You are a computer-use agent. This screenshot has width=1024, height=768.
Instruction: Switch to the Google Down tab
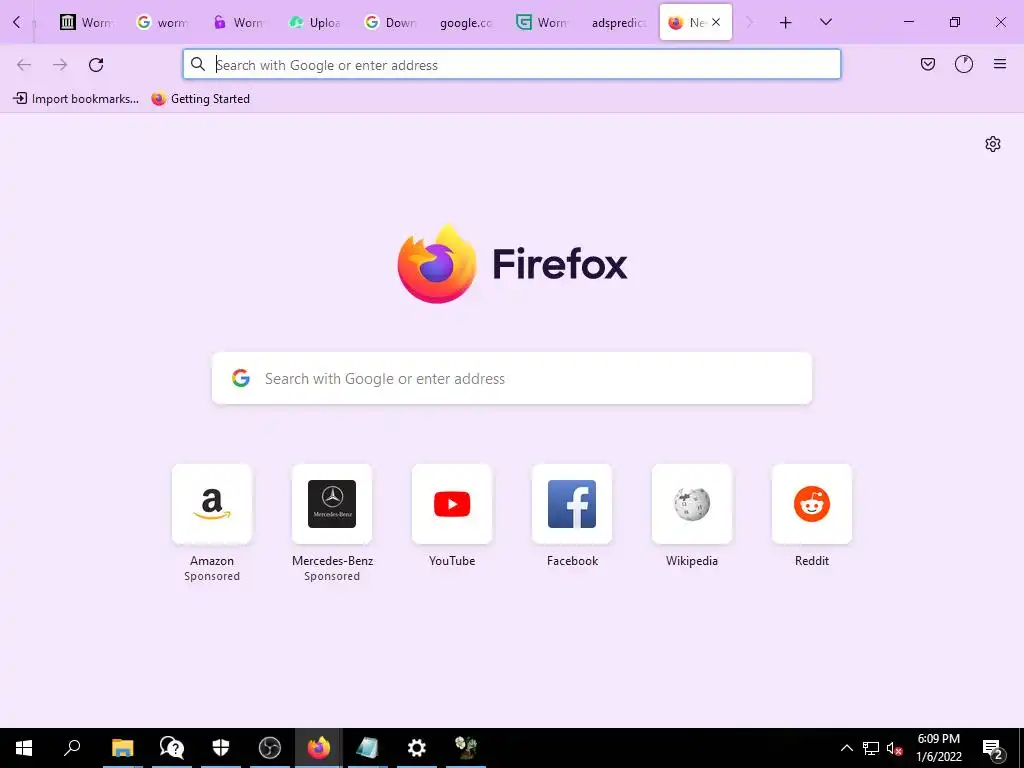[389, 22]
